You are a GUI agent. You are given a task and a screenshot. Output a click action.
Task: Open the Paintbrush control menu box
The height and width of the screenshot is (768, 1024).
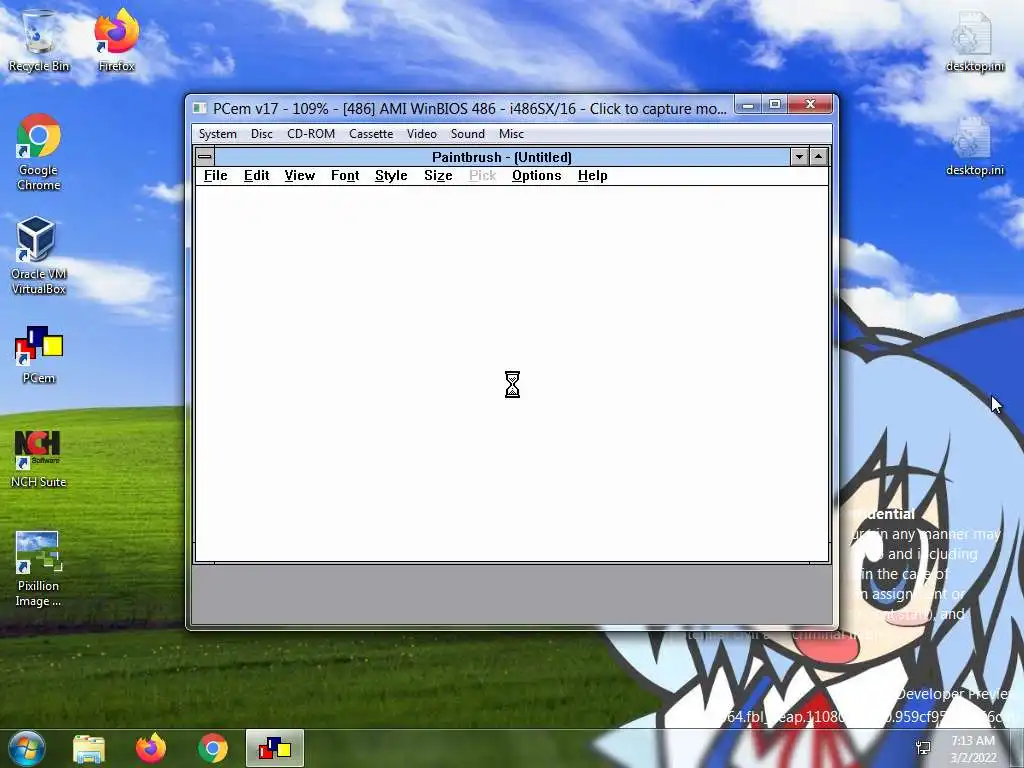[204, 157]
